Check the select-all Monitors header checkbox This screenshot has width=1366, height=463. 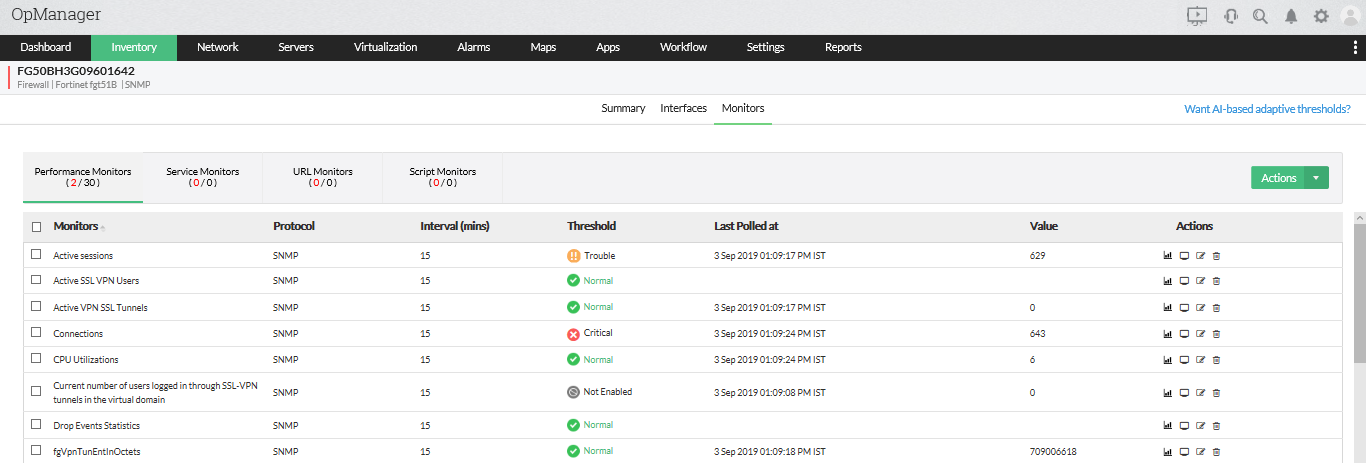[x=36, y=227]
